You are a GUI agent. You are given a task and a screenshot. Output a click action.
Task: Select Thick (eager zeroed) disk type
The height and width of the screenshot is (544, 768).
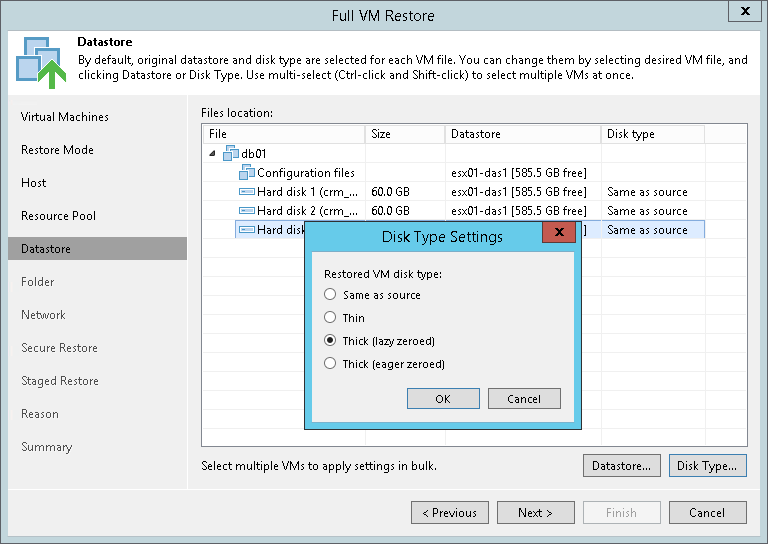[331, 364]
